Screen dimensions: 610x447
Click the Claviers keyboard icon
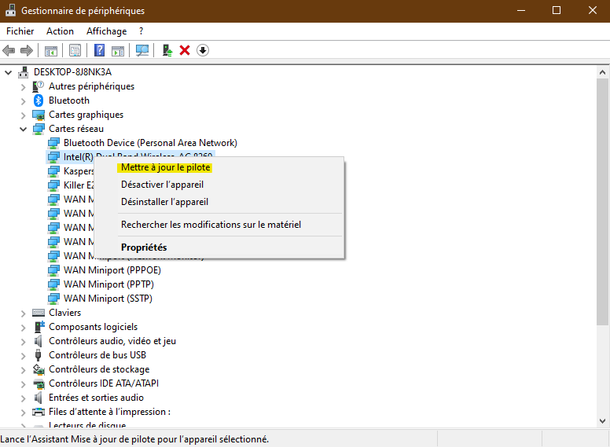click(38, 313)
